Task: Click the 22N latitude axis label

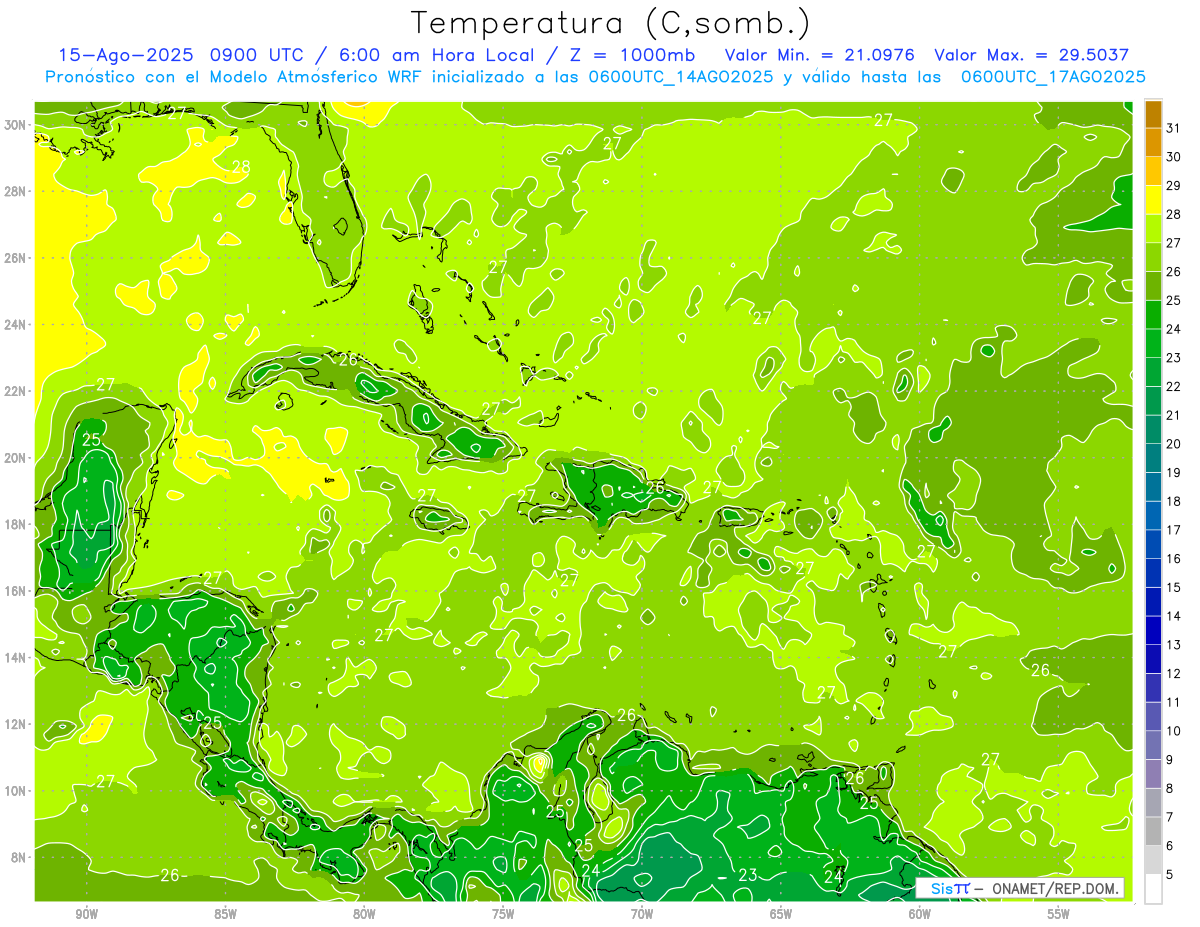Action: click(15, 391)
